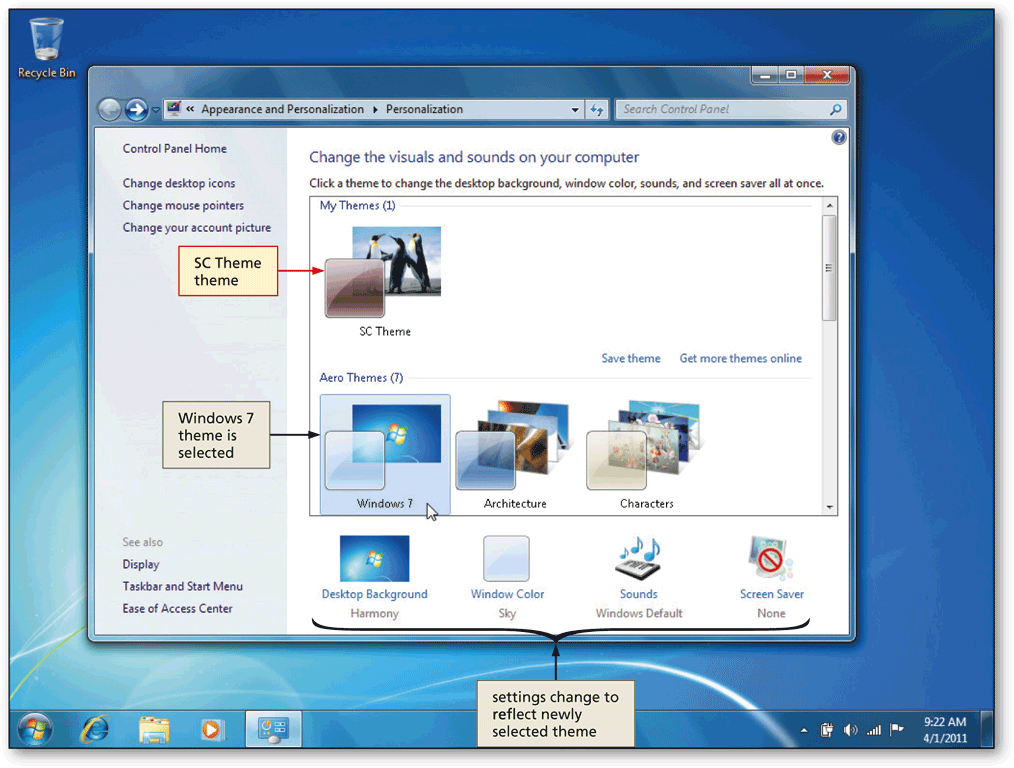Click the taskbar clock showing 9:22 AM
The image size is (1014, 768).
click(x=945, y=730)
